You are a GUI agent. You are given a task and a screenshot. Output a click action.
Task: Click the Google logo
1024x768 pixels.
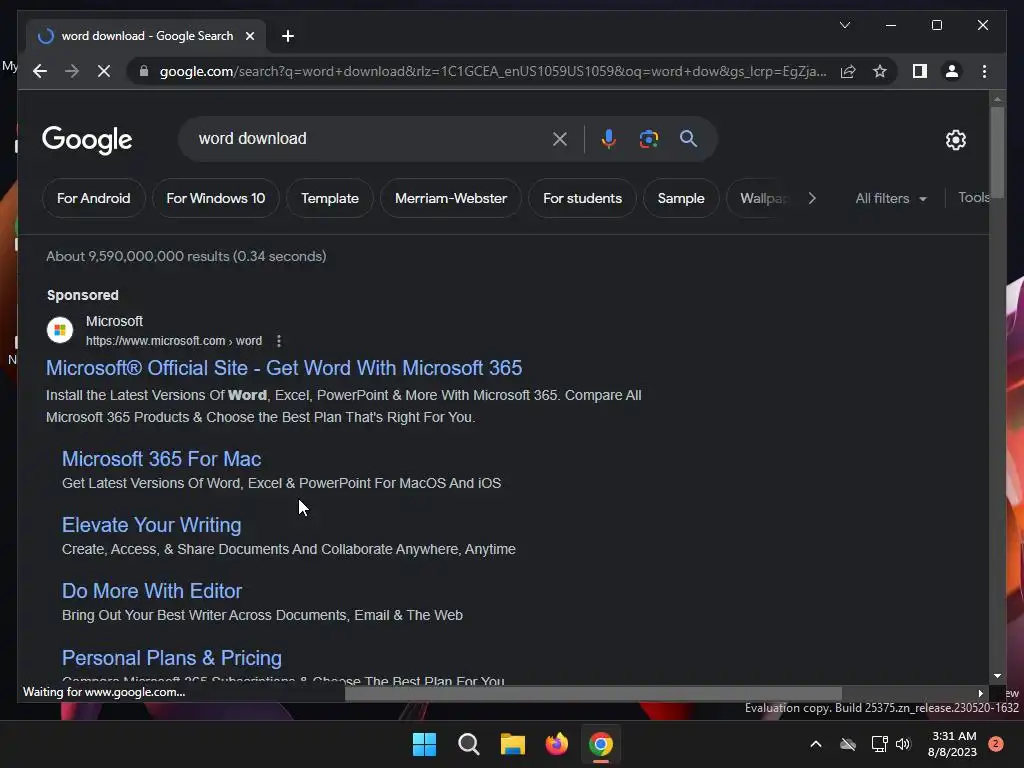(x=87, y=140)
